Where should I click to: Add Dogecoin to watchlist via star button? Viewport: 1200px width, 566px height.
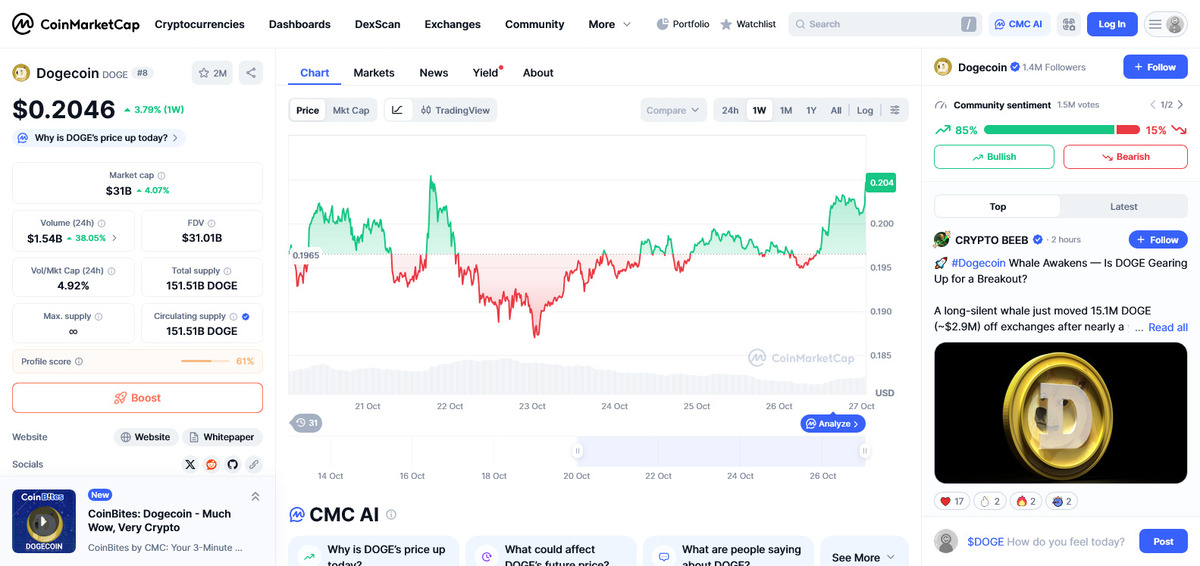coord(212,73)
